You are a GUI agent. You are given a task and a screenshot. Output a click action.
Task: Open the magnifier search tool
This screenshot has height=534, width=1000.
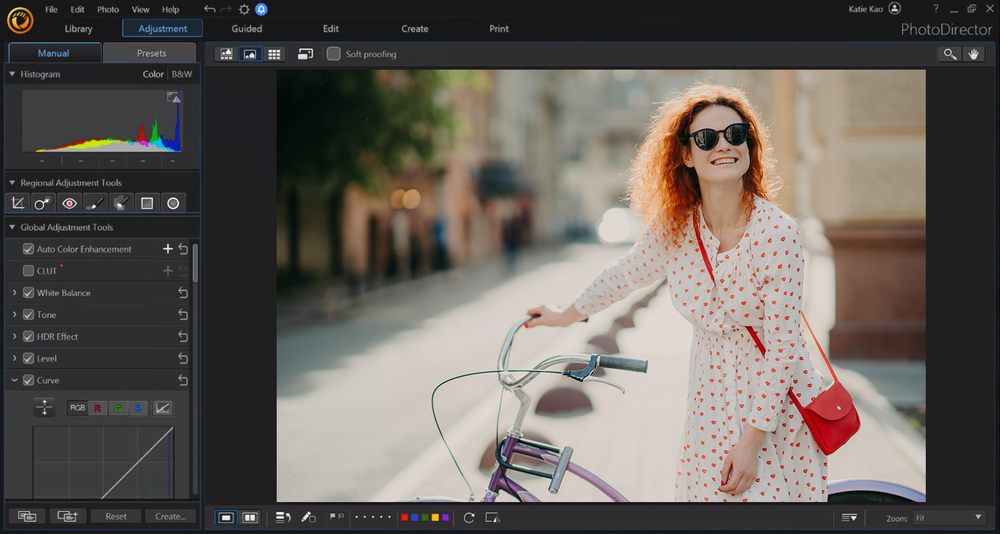[948, 54]
